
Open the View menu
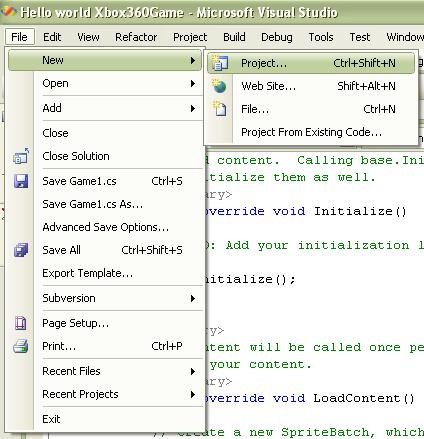point(88,37)
